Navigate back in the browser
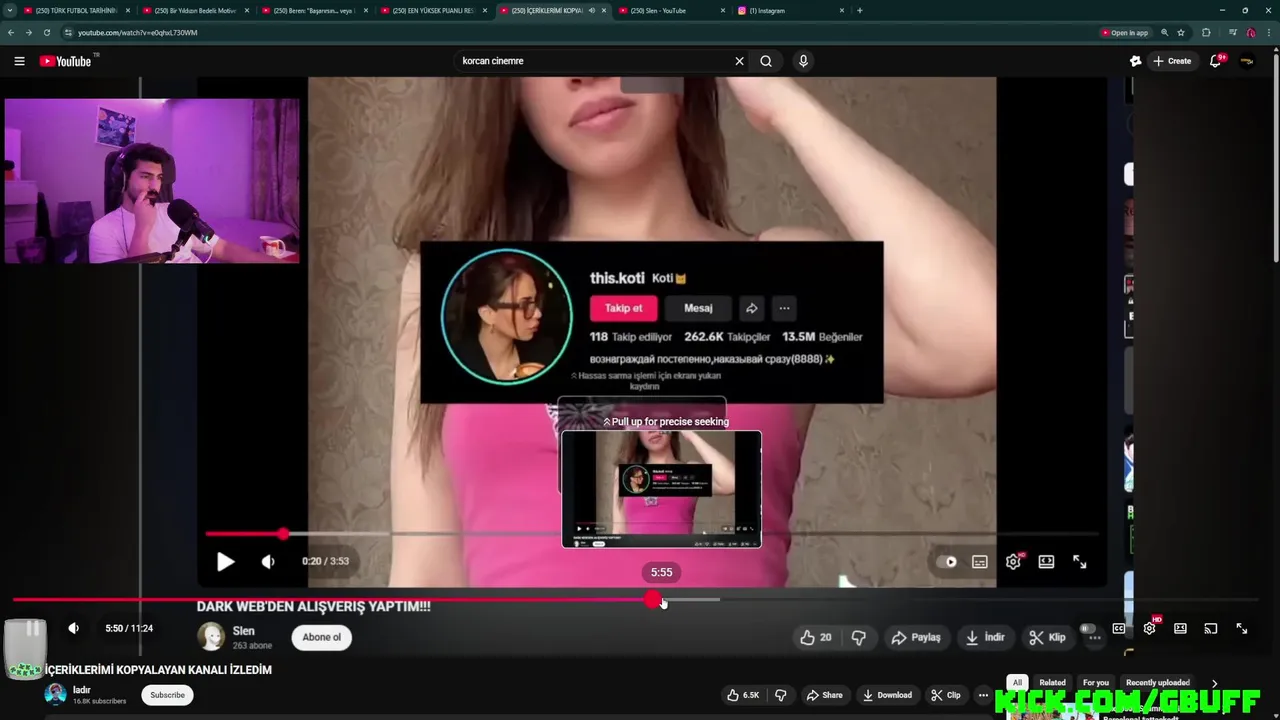The image size is (1280, 720). tap(11, 33)
